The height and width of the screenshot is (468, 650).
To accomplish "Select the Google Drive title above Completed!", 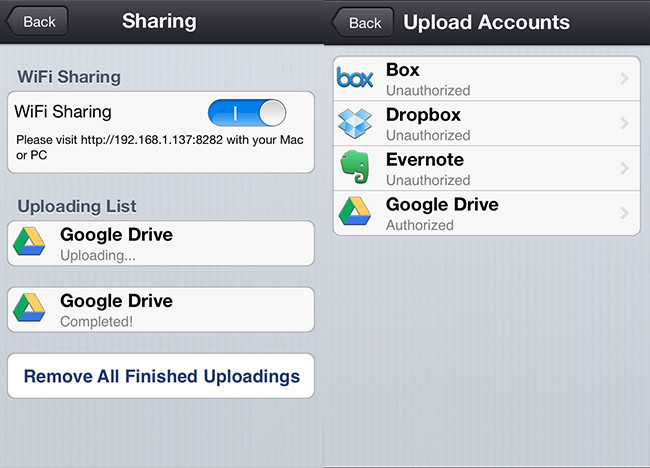I will click(116, 301).
